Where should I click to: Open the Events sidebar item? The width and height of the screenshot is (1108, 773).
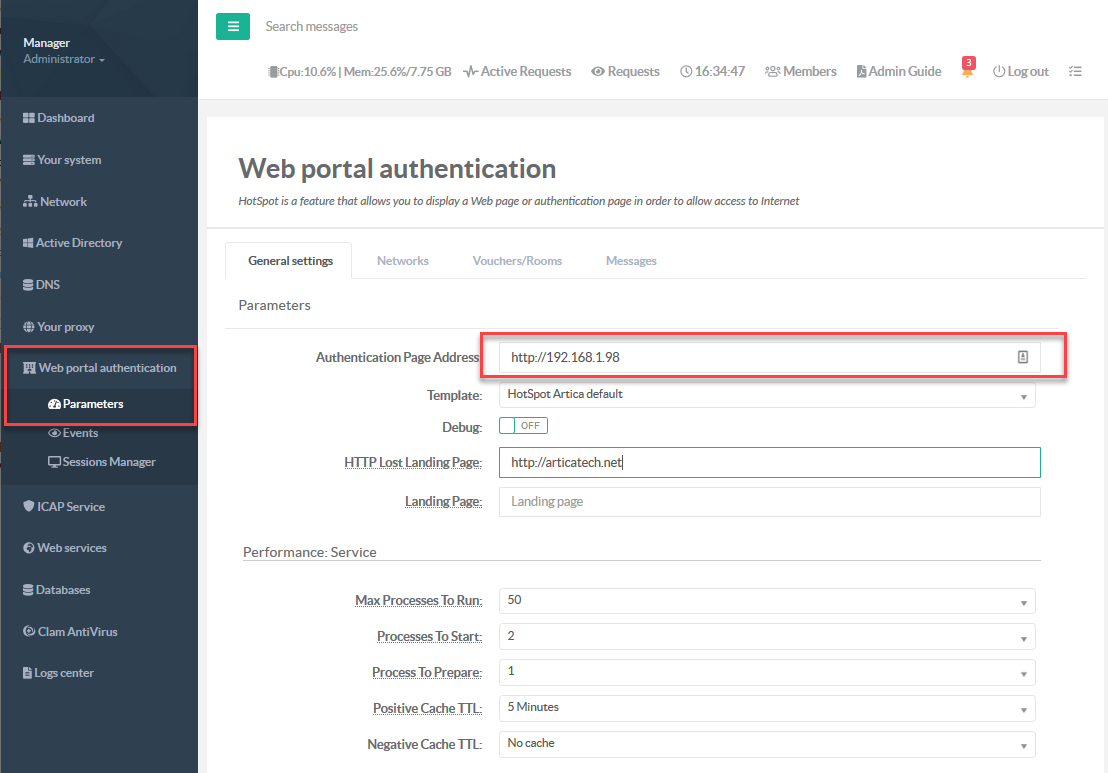coord(80,433)
